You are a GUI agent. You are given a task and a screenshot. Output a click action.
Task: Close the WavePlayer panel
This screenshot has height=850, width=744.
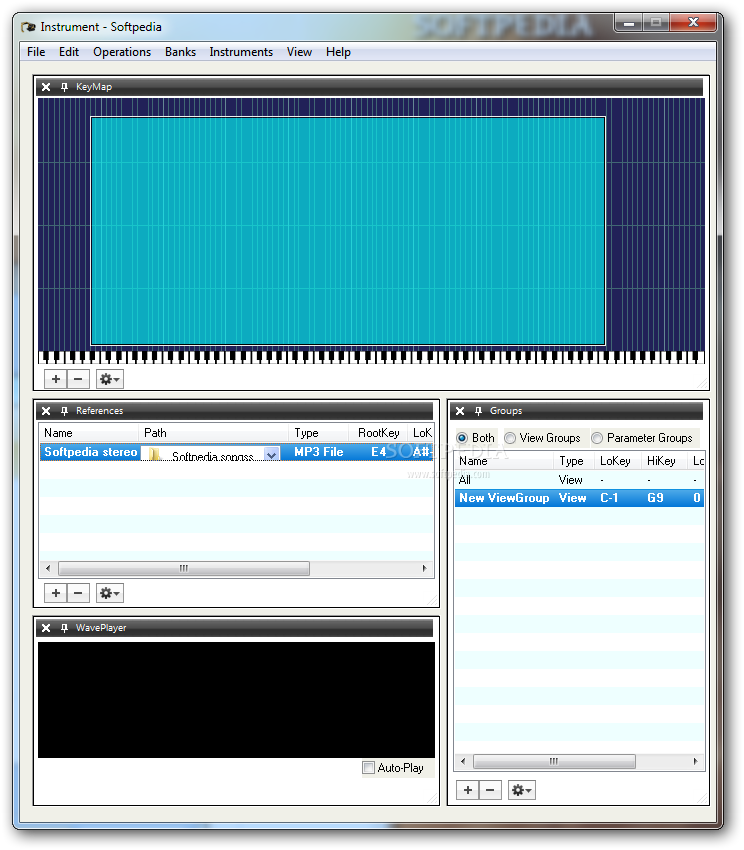click(x=46, y=628)
